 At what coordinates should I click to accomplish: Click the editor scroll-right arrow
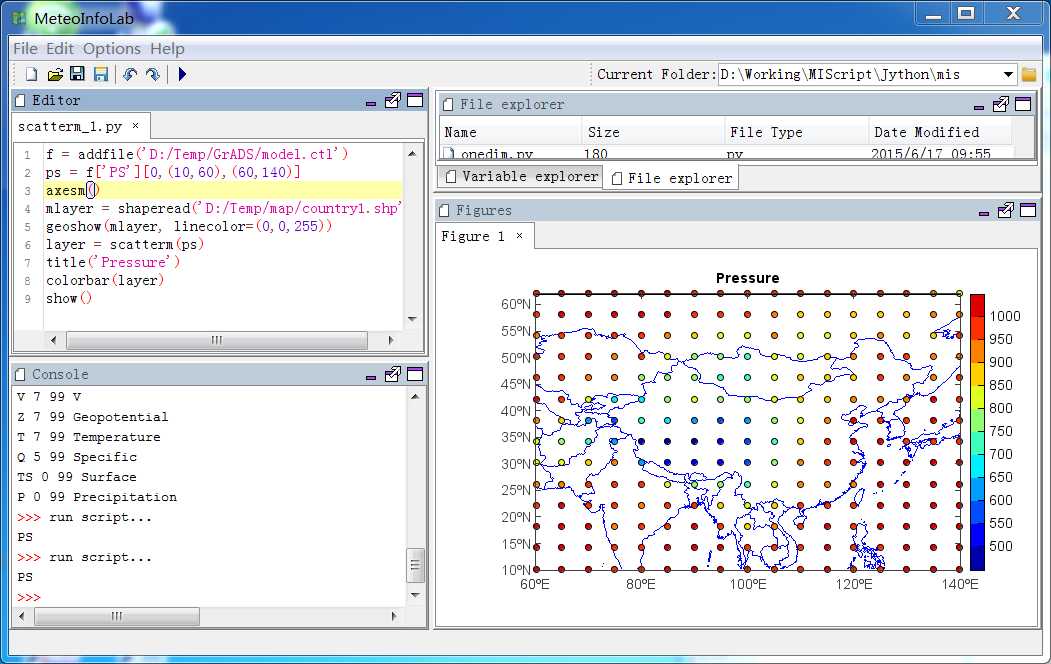[x=391, y=340]
